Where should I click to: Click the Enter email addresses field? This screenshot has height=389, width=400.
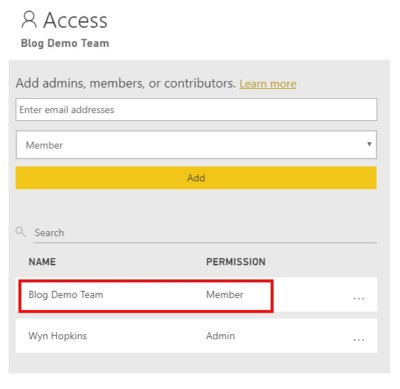(196, 109)
